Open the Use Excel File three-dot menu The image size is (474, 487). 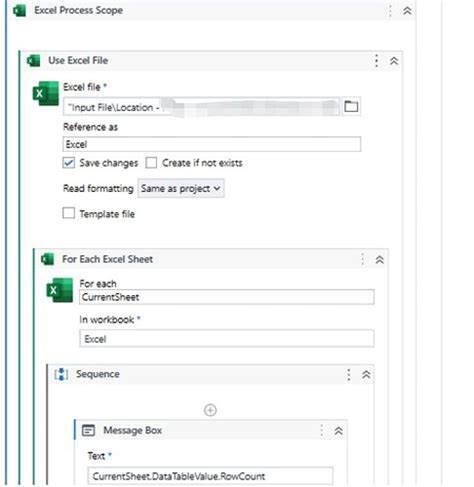click(x=376, y=61)
